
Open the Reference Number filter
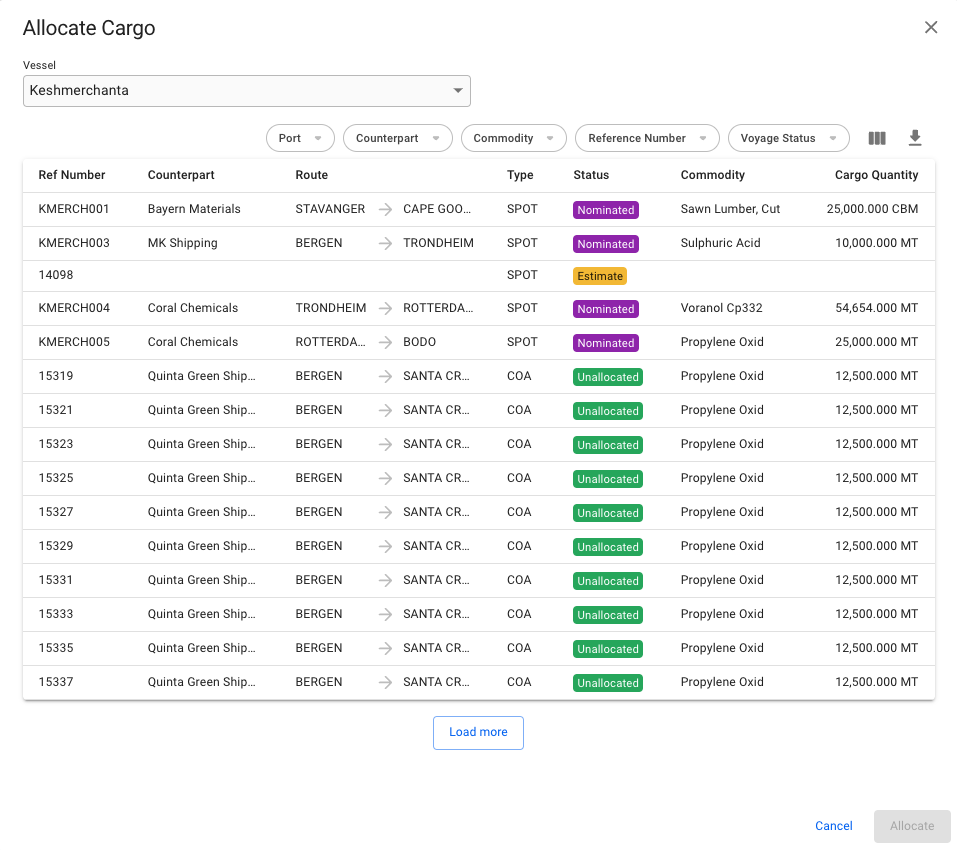coord(646,138)
